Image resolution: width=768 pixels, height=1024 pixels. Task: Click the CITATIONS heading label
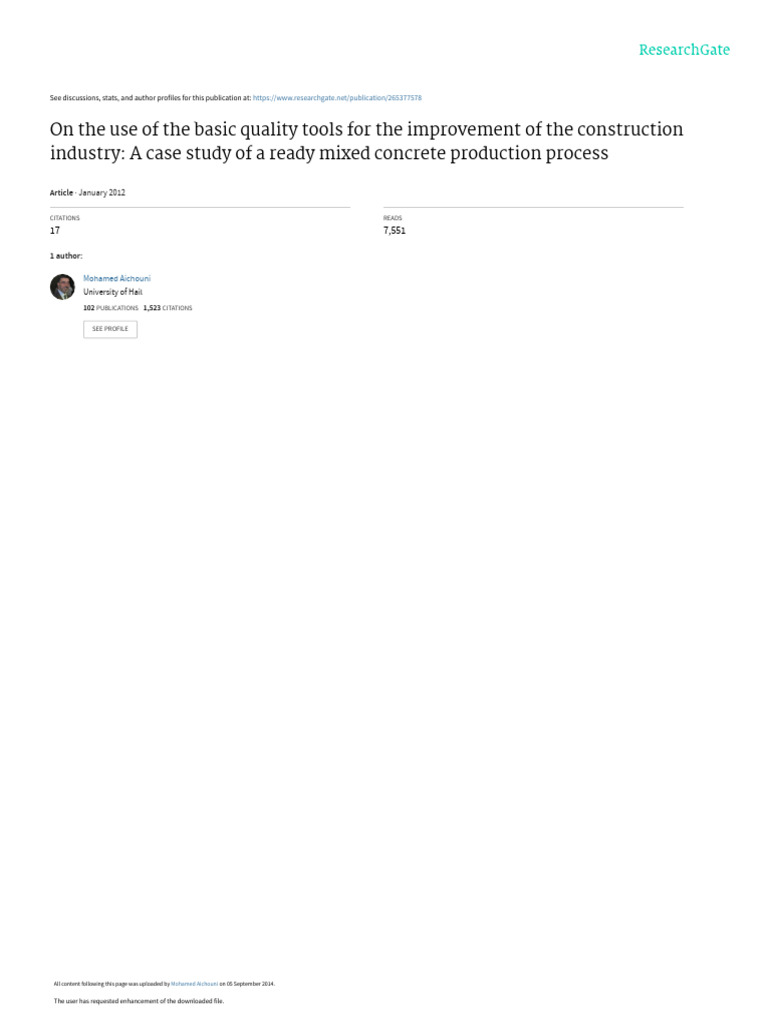click(x=65, y=218)
